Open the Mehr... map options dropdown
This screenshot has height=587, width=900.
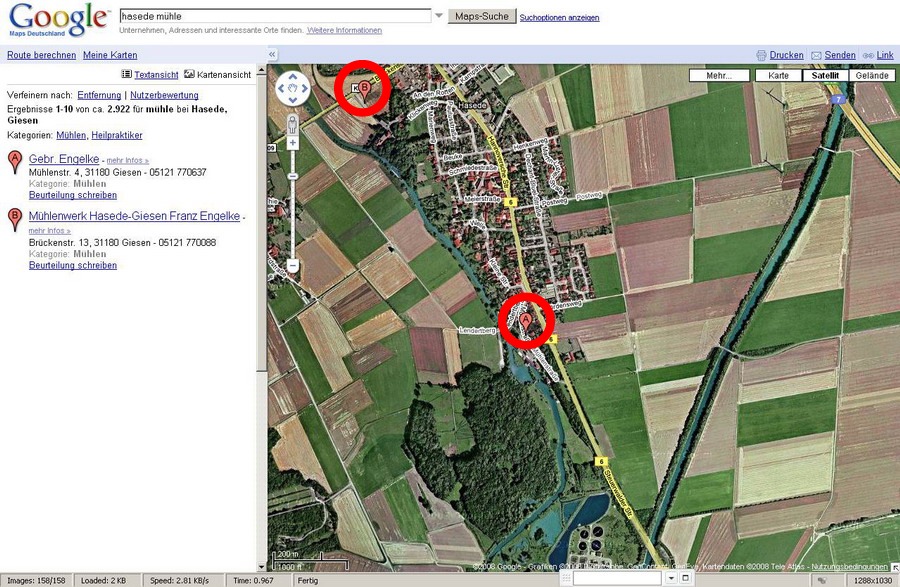719,75
